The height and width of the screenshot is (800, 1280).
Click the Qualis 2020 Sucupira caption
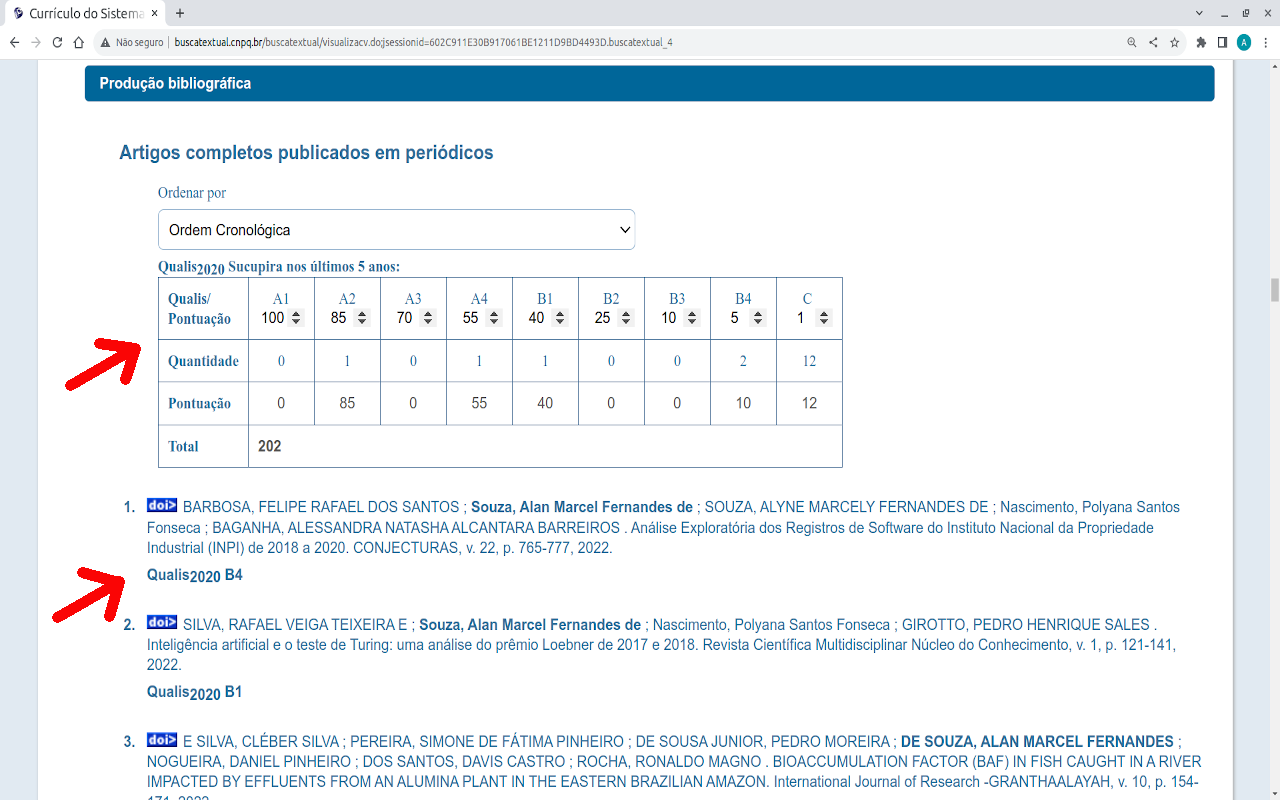(279, 267)
